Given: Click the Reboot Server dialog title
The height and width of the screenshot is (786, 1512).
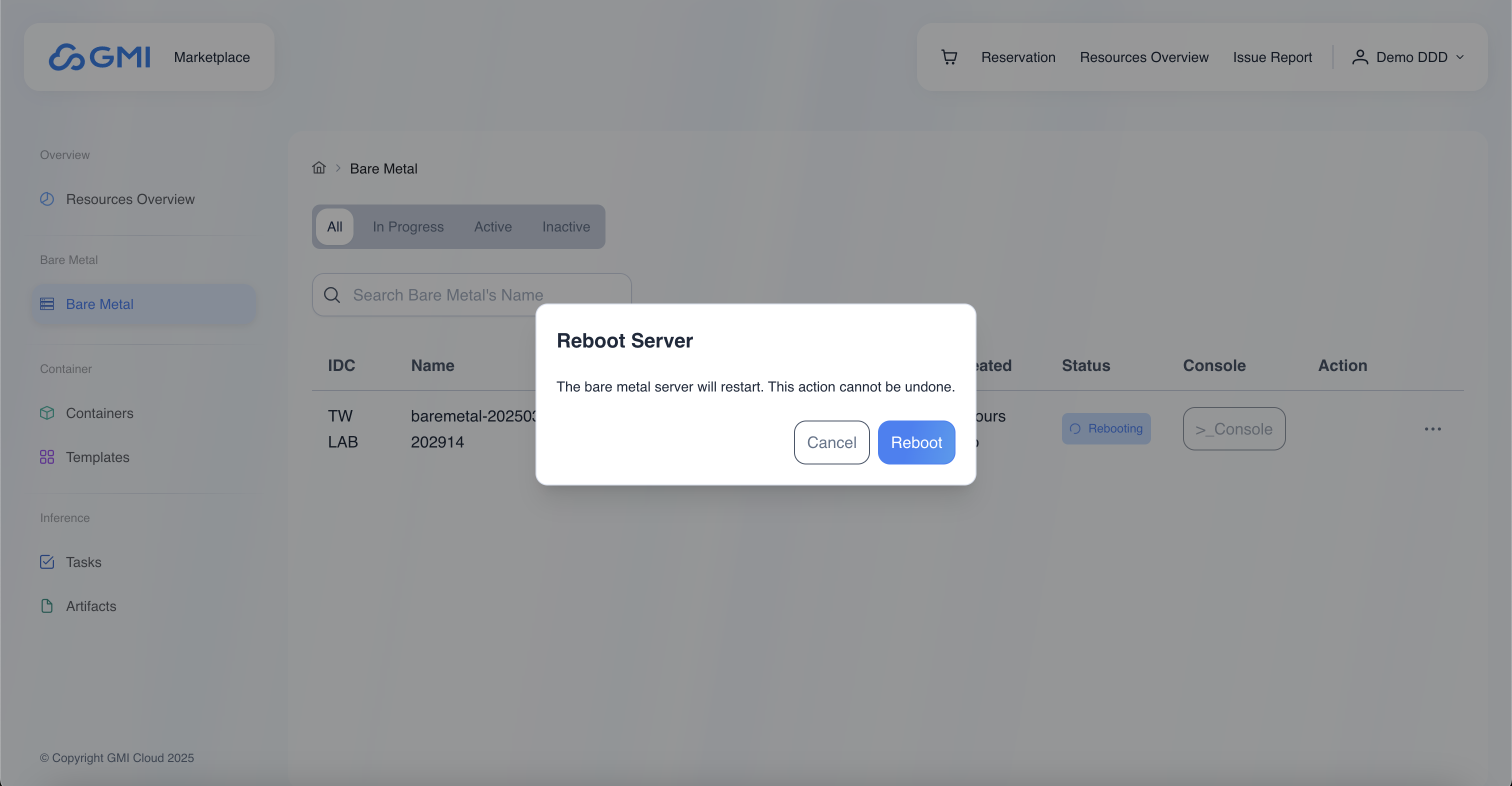Looking at the screenshot, I should point(624,340).
